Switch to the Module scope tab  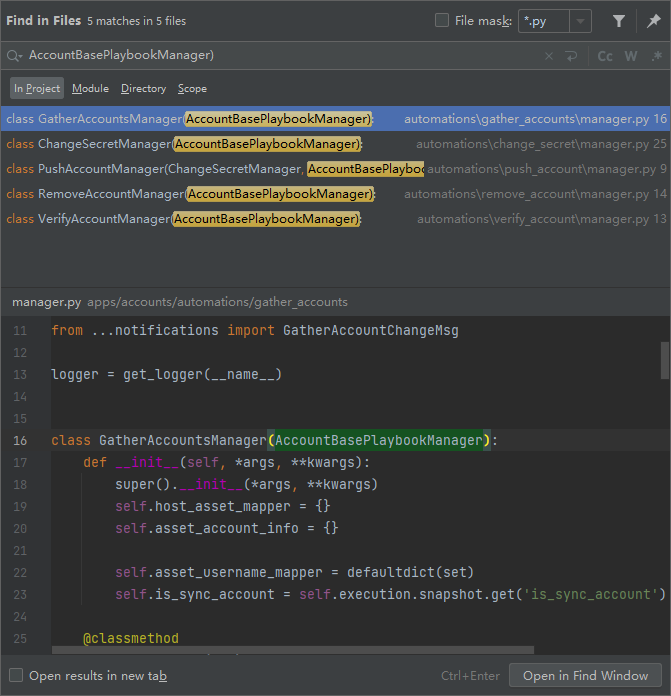click(90, 89)
